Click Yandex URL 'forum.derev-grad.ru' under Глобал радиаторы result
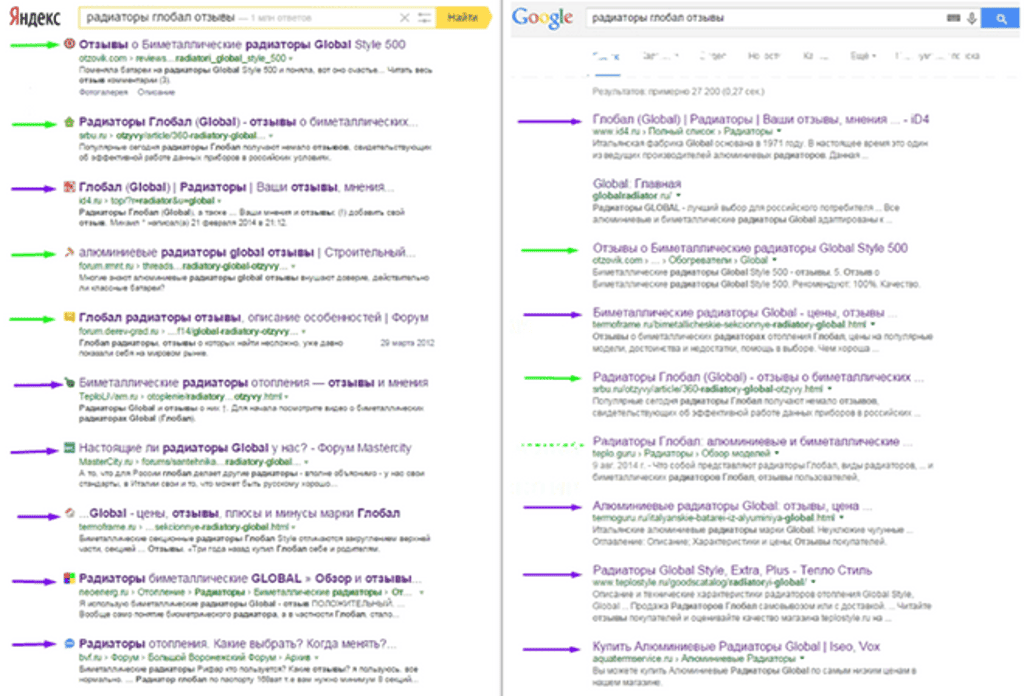The image size is (1024, 696). (x=119, y=332)
